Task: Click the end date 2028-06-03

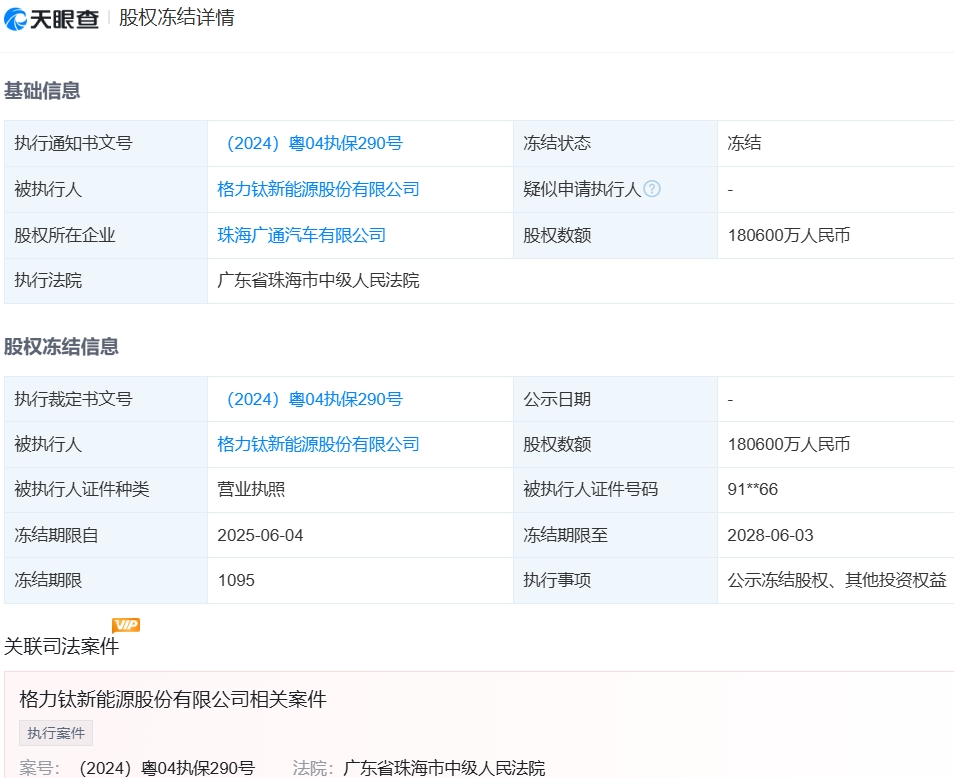Action: click(770, 535)
